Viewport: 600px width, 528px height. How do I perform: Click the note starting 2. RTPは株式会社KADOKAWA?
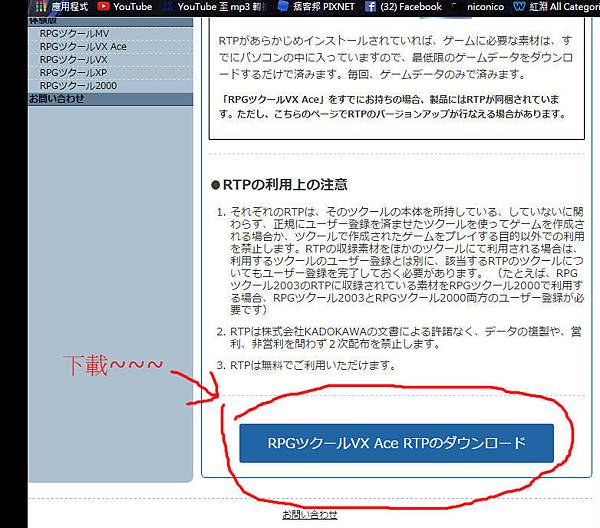coord(399,337)
